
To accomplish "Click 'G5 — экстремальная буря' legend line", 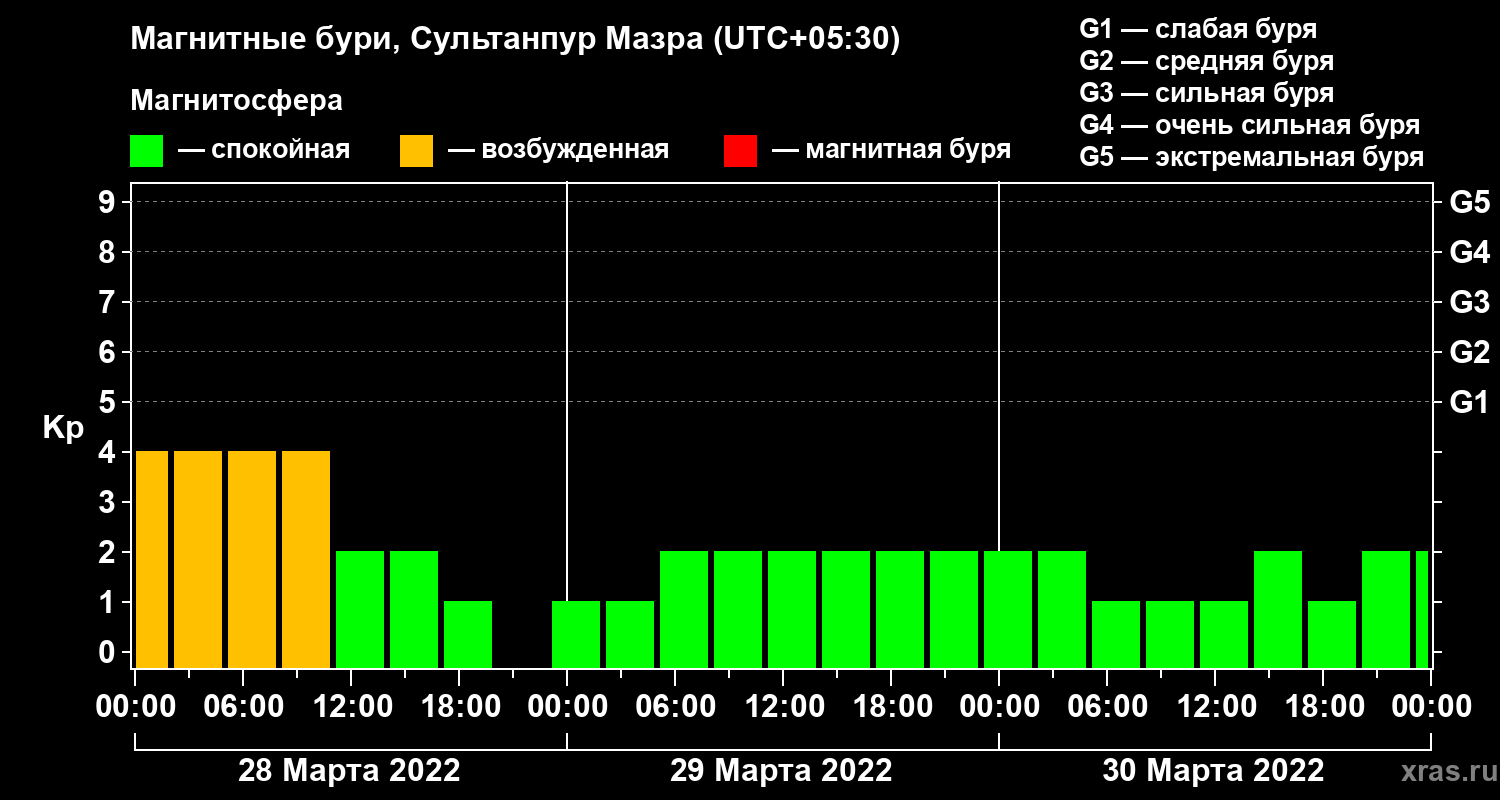I will pos(1252,157).
